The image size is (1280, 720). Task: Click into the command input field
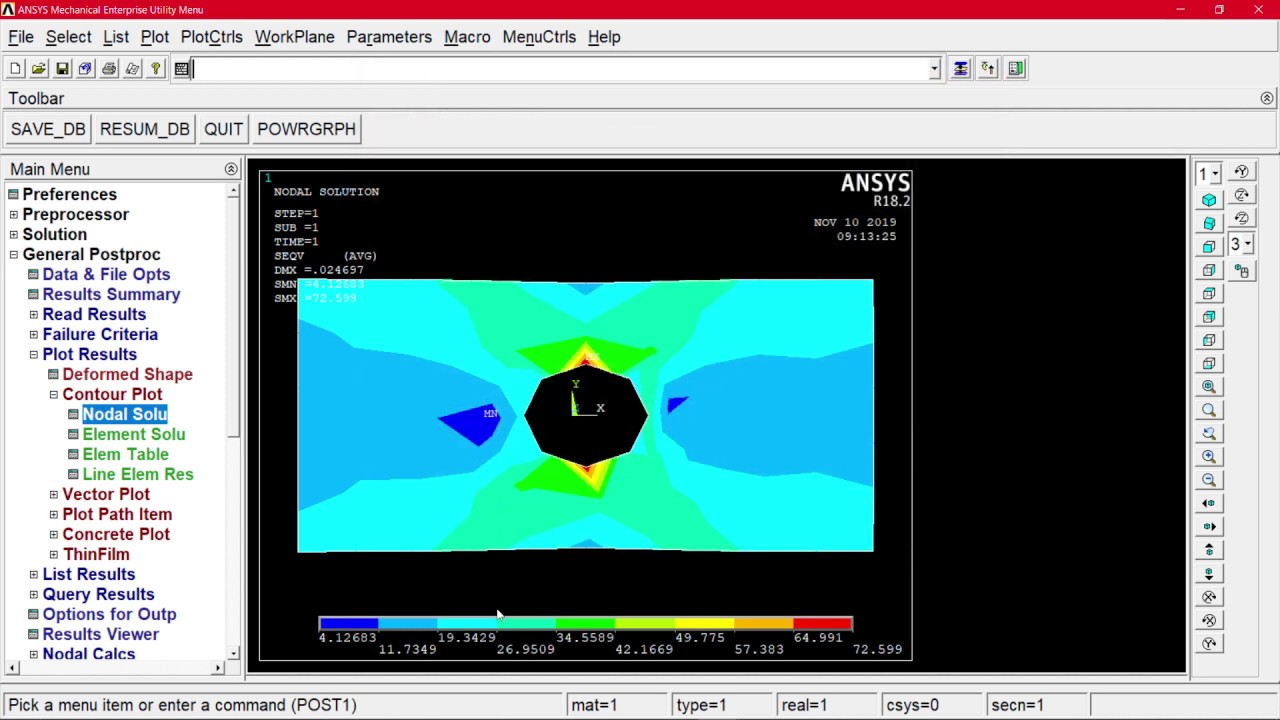point(560,69)
